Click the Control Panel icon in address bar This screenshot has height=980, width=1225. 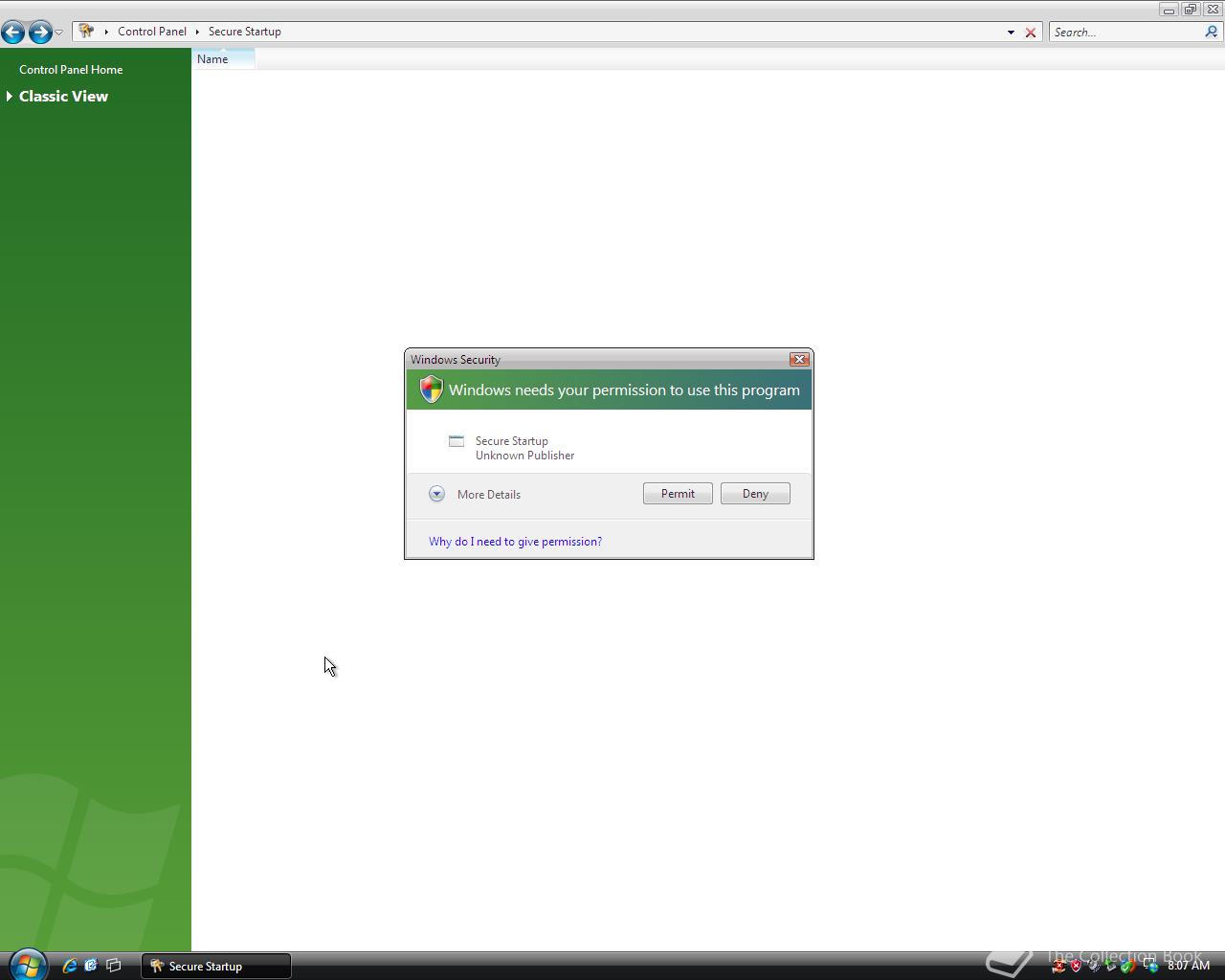[x=87, y=32]
